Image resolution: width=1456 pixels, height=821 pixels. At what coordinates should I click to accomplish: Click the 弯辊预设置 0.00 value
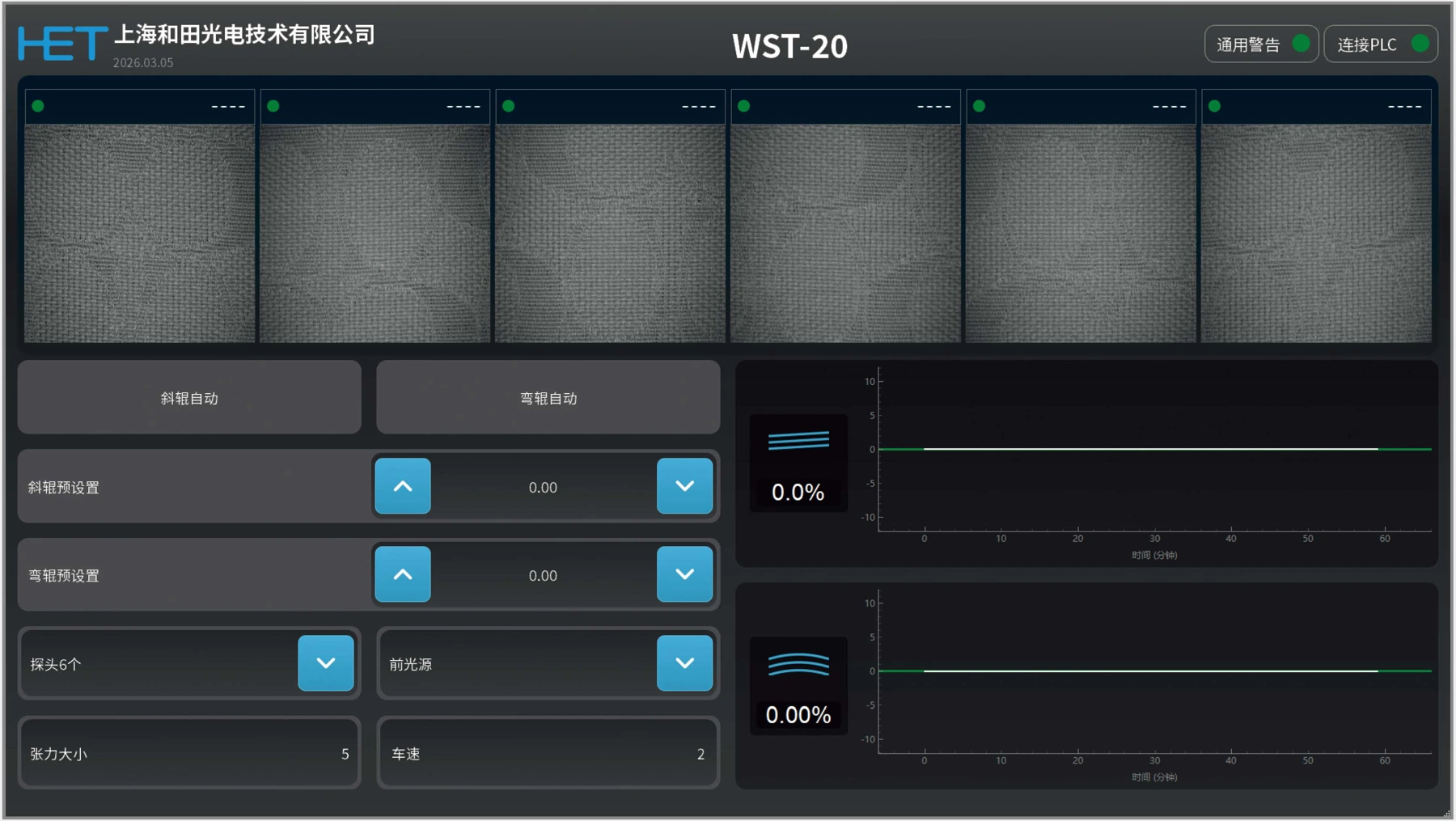tap(543, 576)
